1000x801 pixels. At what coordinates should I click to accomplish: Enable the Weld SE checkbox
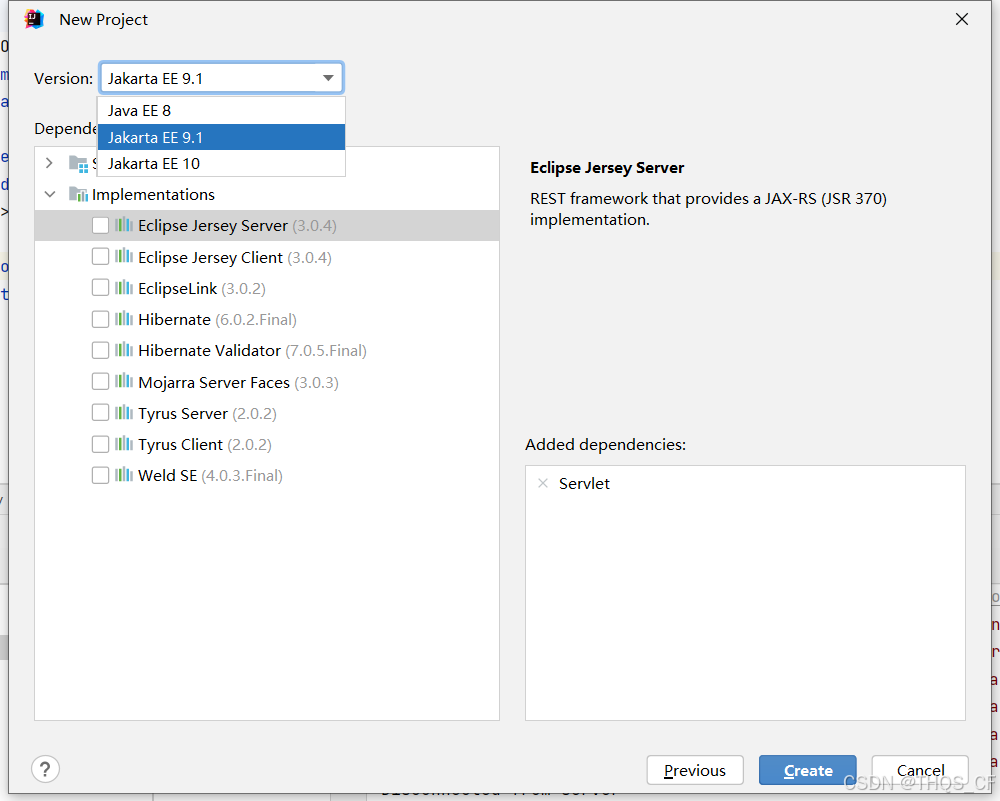click(x=100, y=475)
